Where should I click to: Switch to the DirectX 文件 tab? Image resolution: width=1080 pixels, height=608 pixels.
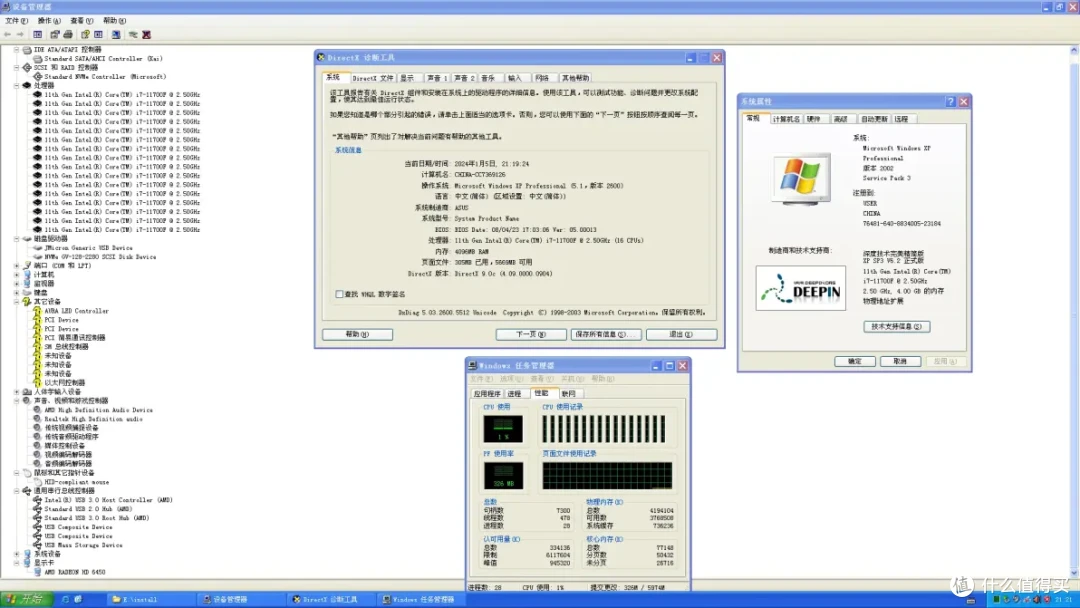(373, 78)
